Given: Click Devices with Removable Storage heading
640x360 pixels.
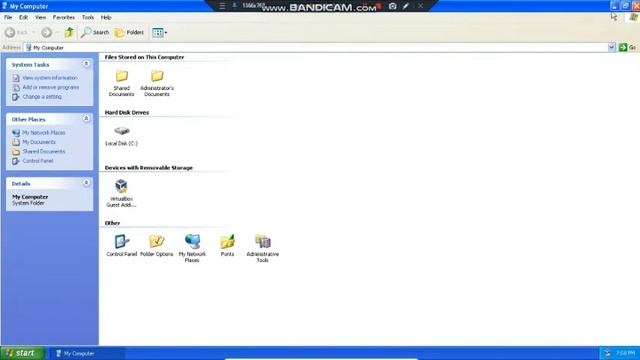Looking at the screenshot, I should [x=149, y=168].
